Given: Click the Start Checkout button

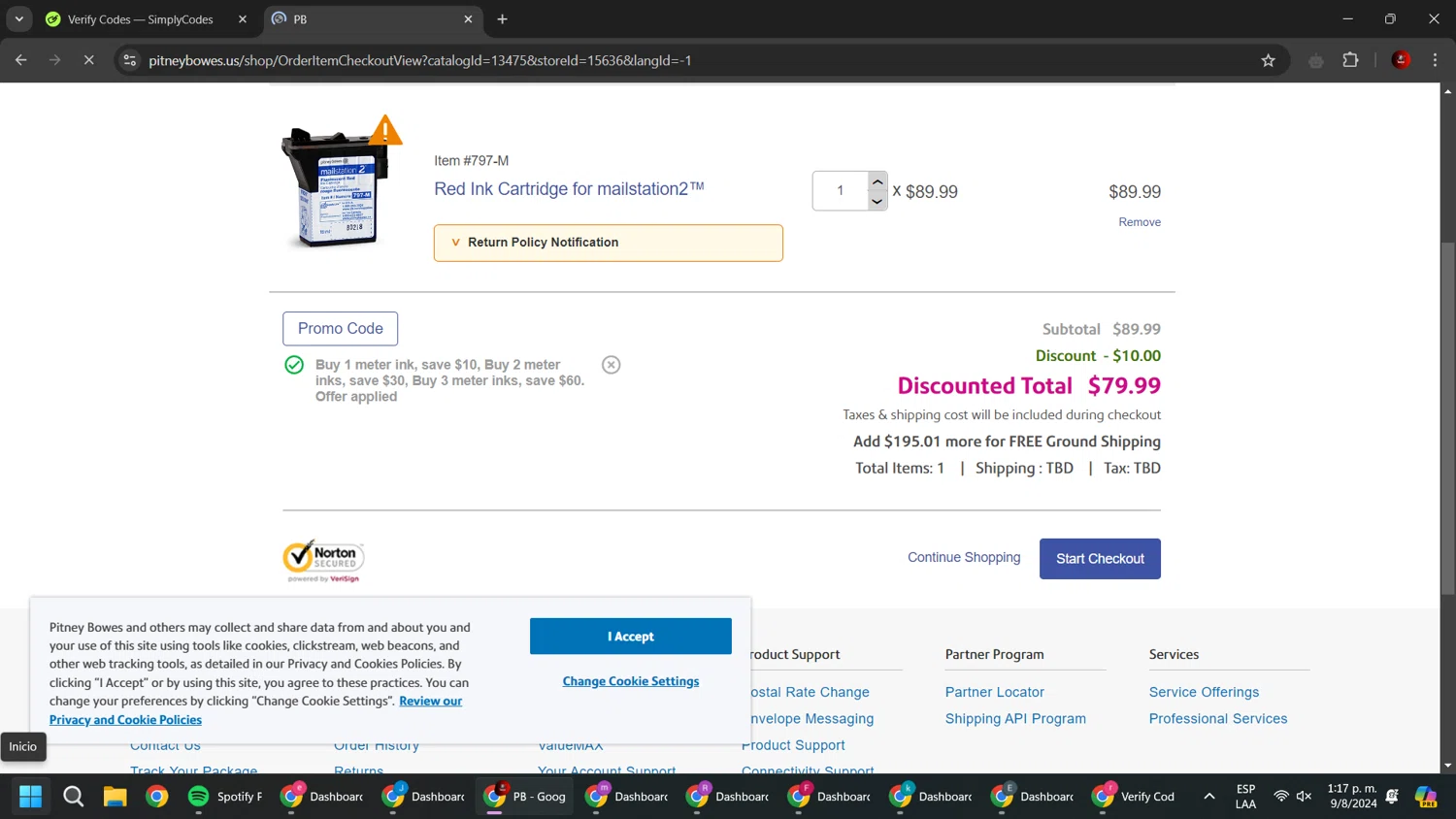Looking at the screenshot, I should point(1100,559).
